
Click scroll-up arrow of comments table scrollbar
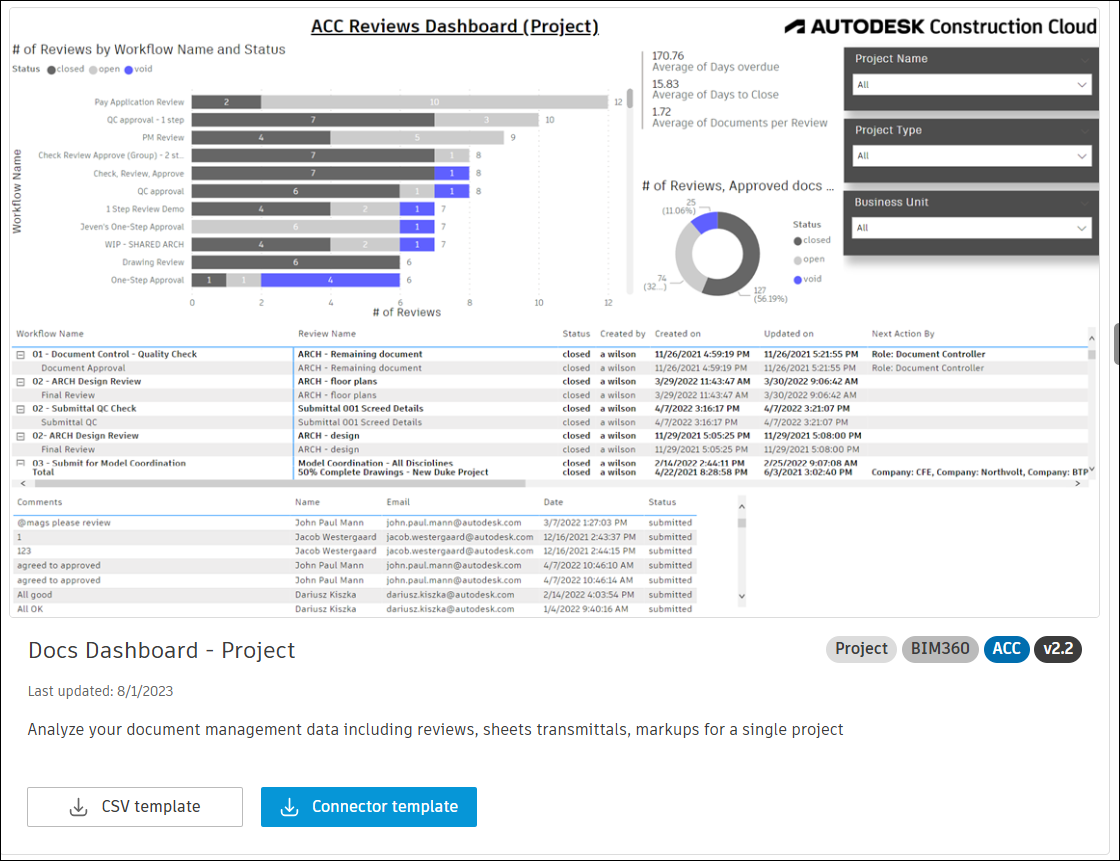coord(741,507)
